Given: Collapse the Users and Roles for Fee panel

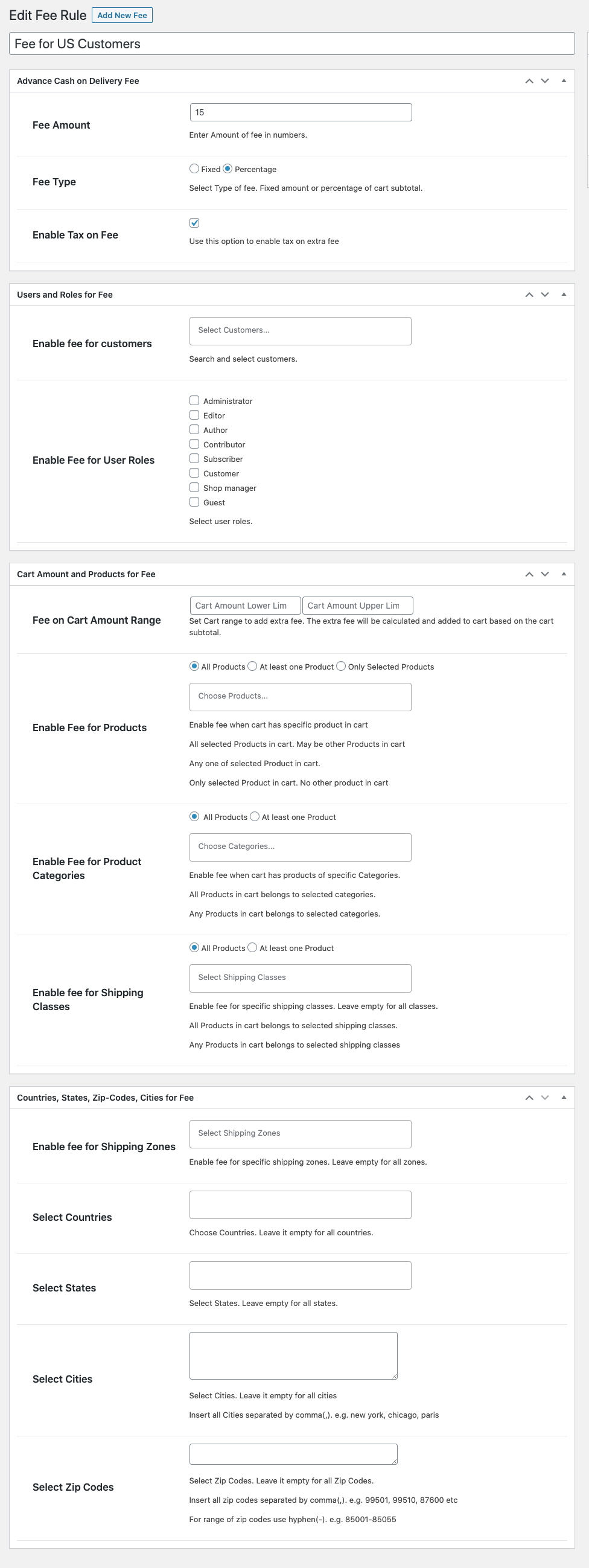Looking at the screenshot, I should [x=564, y=295].
